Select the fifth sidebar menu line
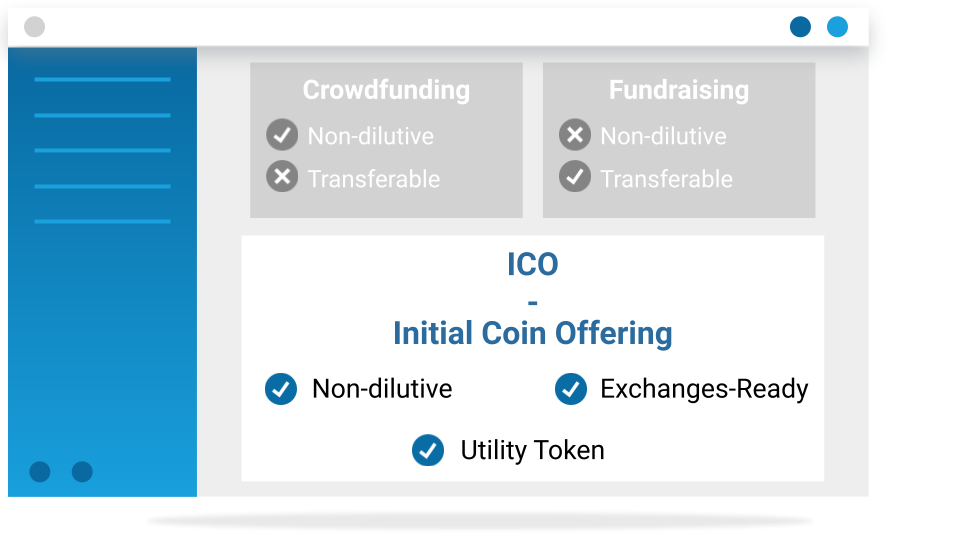960x540 pixels. [102, 222]
